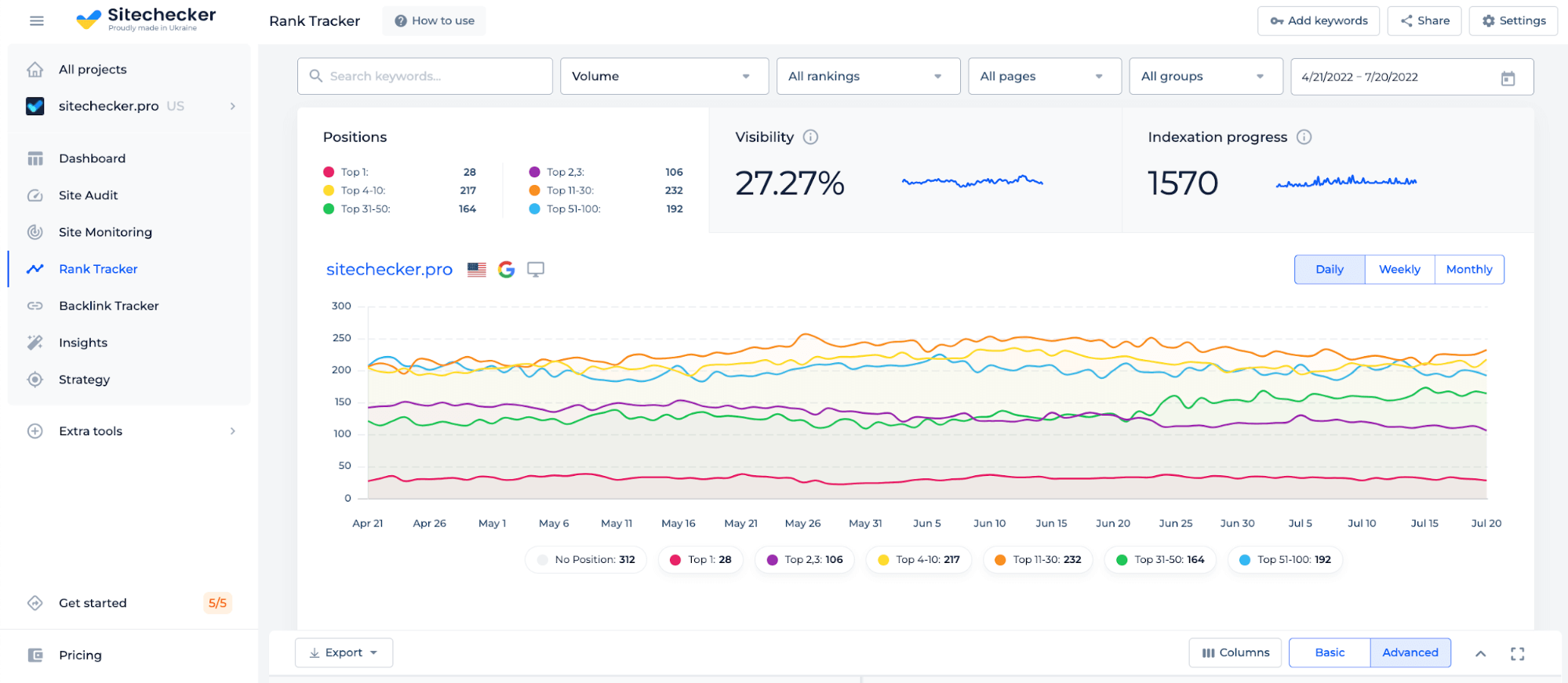Screen dimensions: 1568x683
Task: Click the Extra tools plus icon
Action: click(35, 431)
